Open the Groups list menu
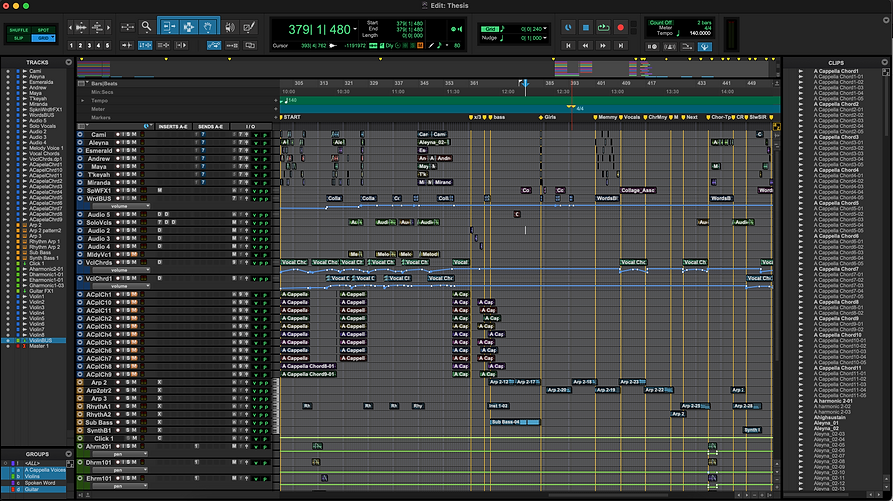This screenshot has height=501, width=893. pyautogui.click(x=69, y=454)
